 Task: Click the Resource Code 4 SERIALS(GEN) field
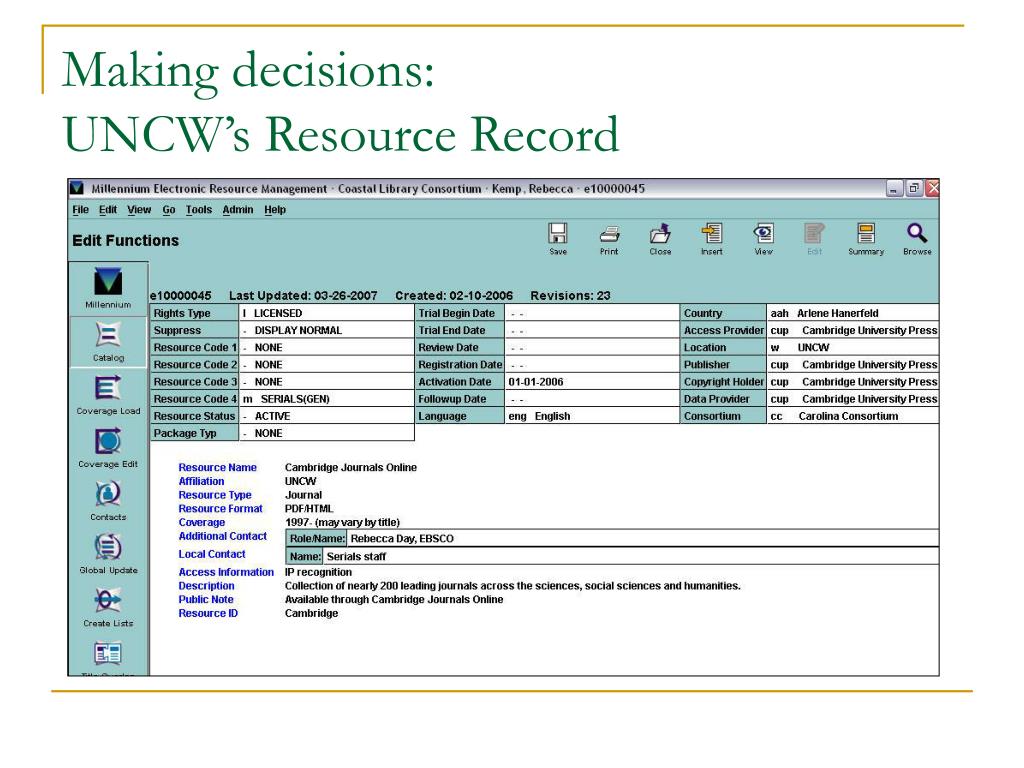pos(327,399)
